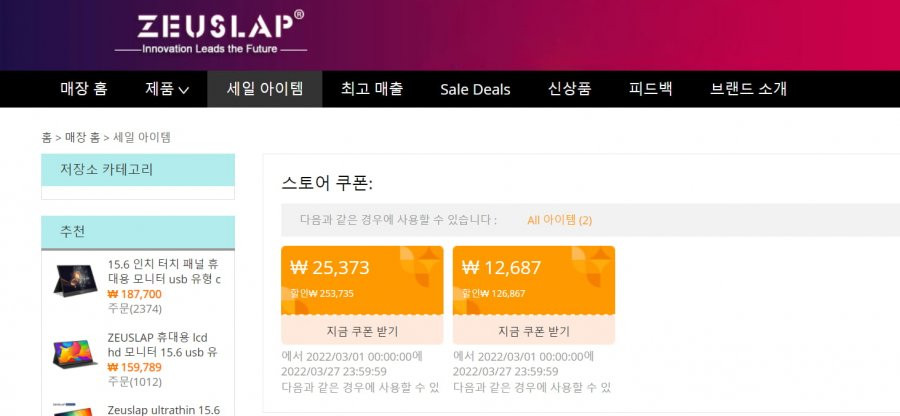
Task: Click the ZEUSLAP store logo
Action: tap(211, 32)
